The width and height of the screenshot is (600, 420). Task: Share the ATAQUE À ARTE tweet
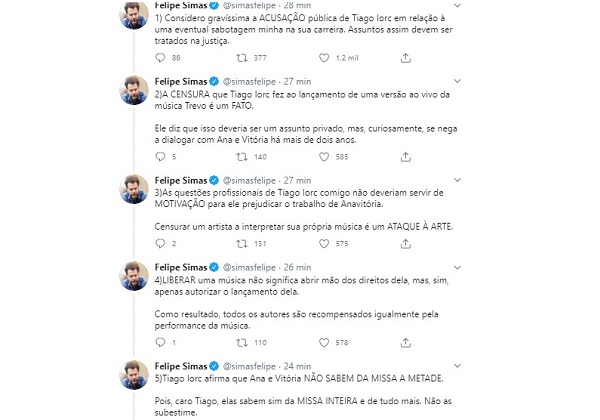[406, 243]
